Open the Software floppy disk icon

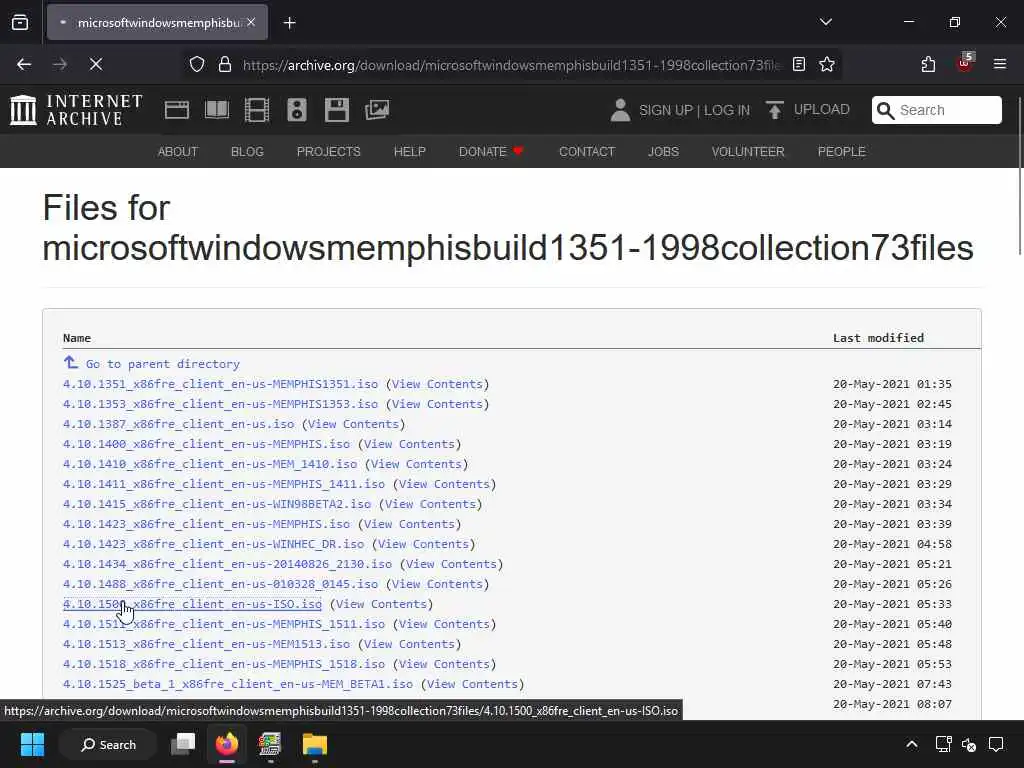(336, 110)
